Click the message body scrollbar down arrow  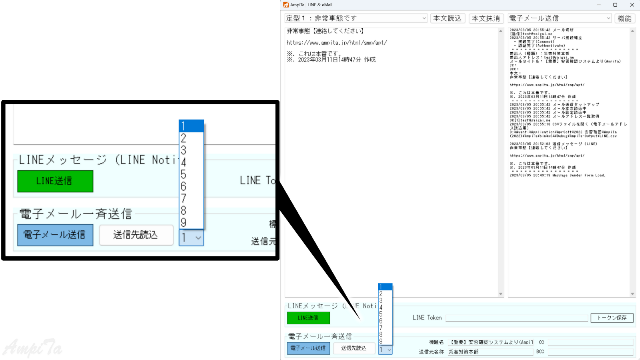(500, 294)
